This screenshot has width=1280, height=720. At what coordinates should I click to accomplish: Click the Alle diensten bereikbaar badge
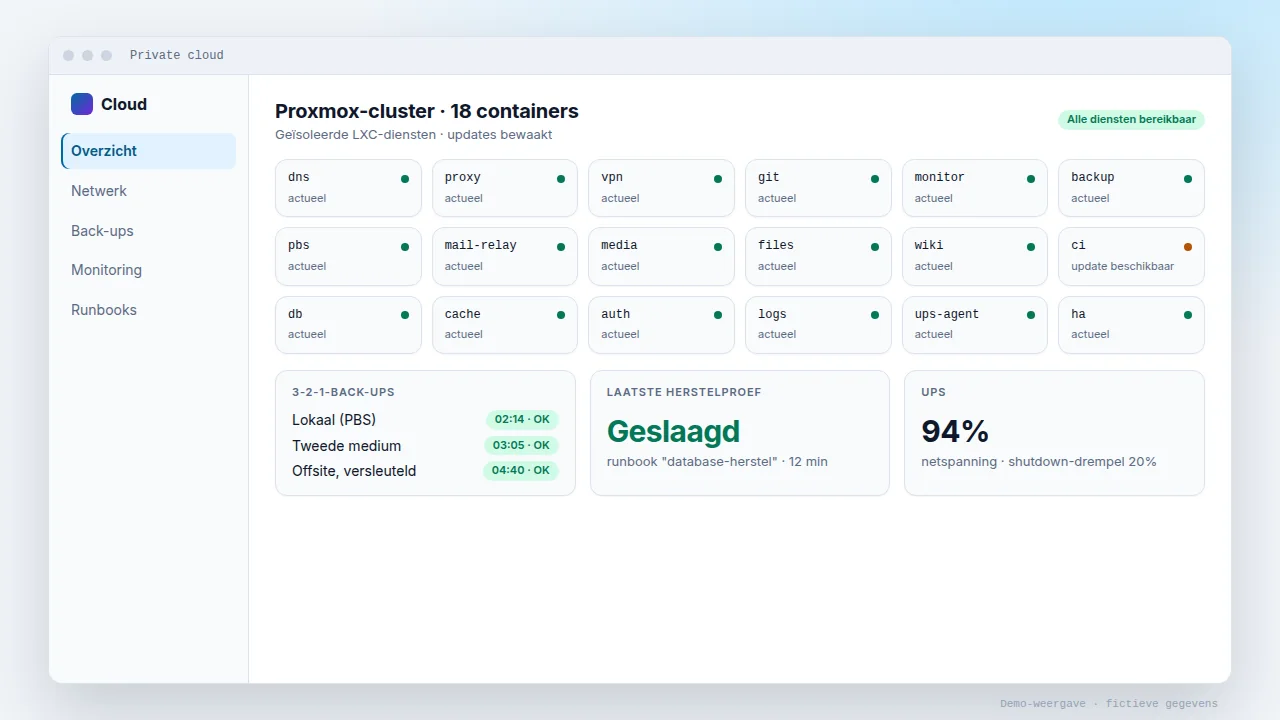click(x=1131, y=120)
